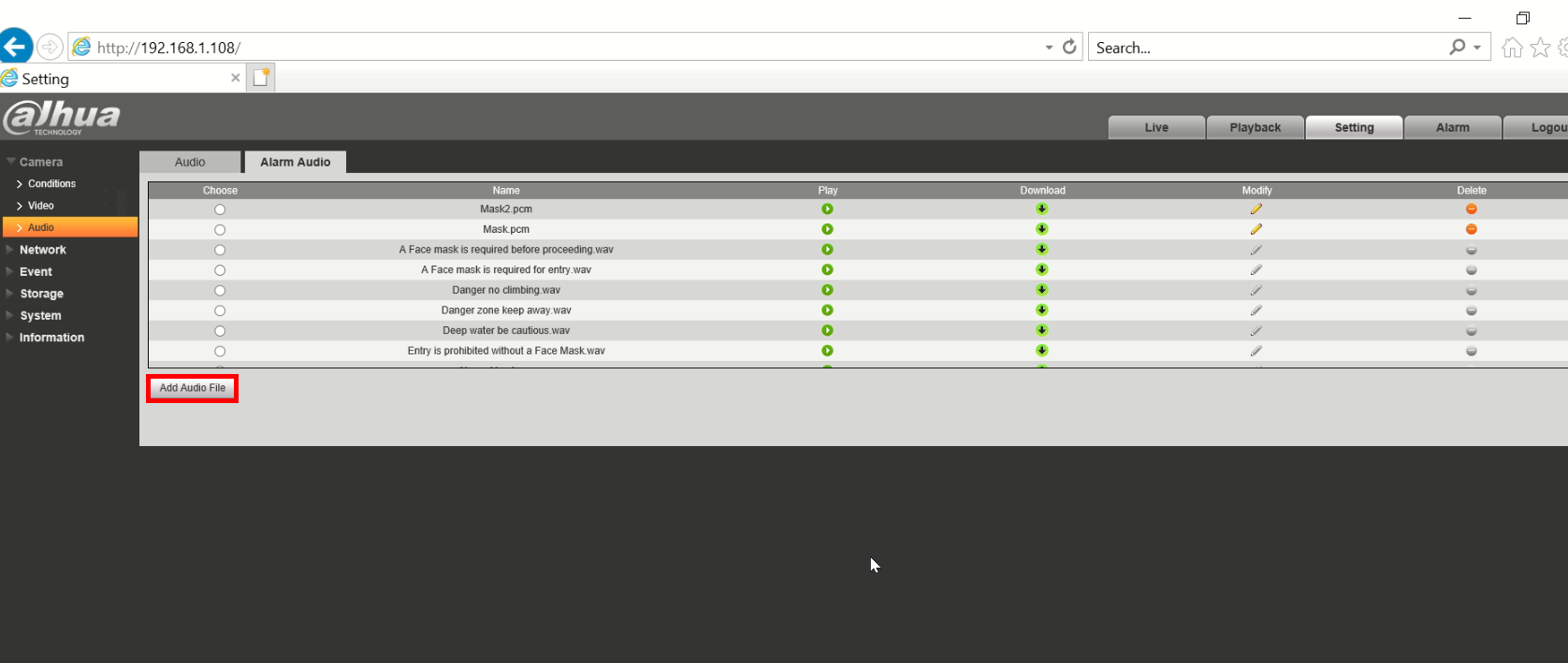The width and height of the screenshot is (1568, 663).
Task: Choose 'A Face mask is required before proceeding.wav' radio
Action: pyautogui.click(x=220, y=250)
